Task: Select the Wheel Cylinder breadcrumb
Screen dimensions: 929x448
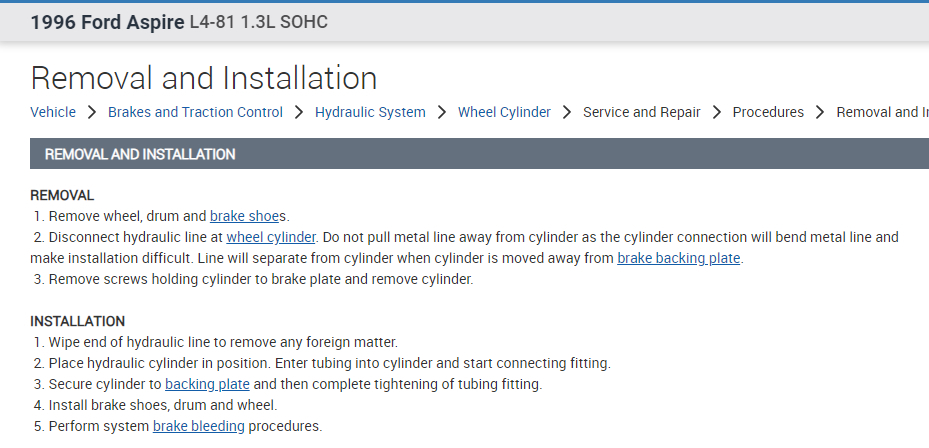Action: click(504, 112)
